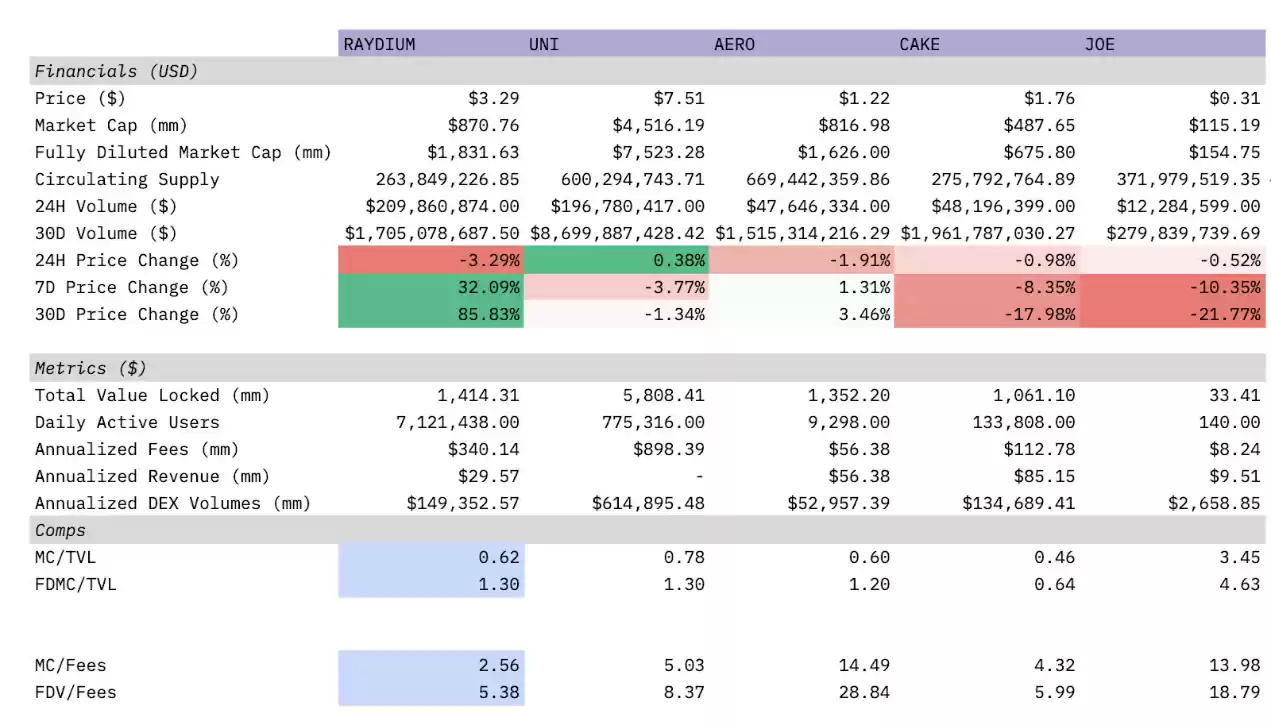
Task: Click UNI's market cap value $4,516.19
Action: (x=658, y=125)
